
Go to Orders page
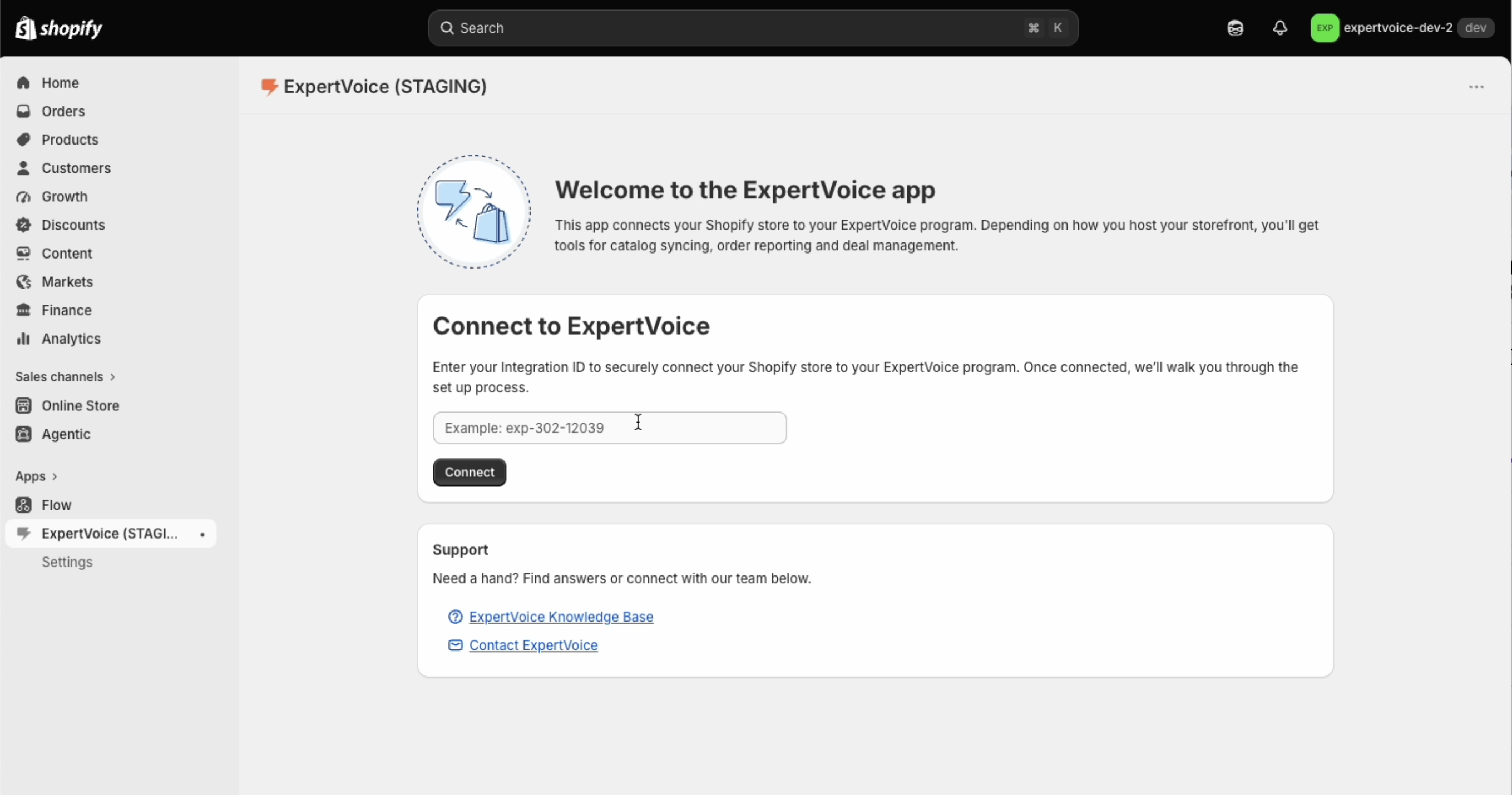(63, 111)
